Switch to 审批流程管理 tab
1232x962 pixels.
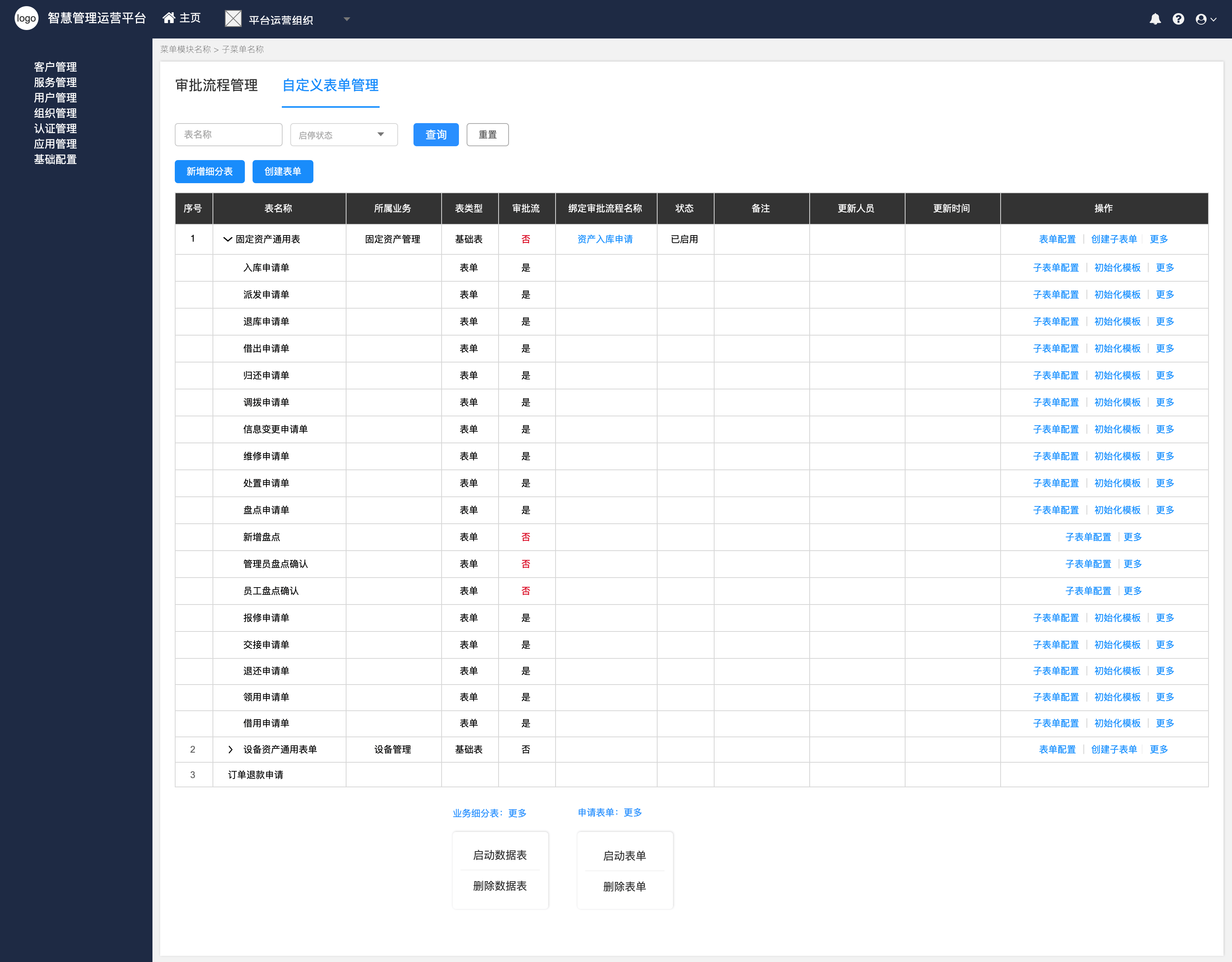217,85
